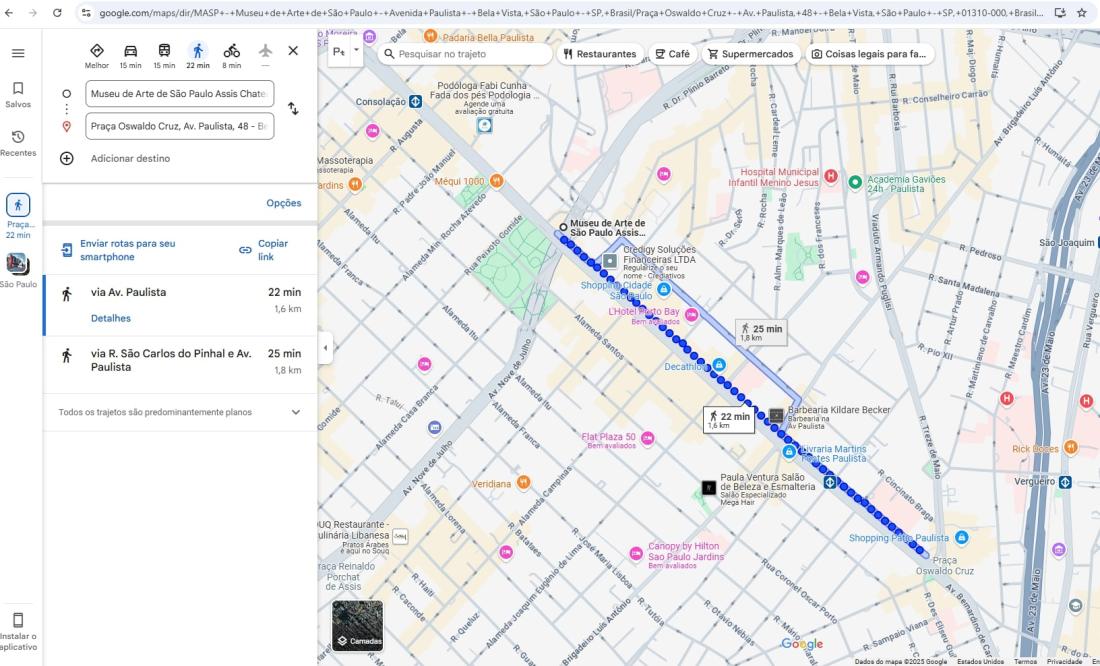Image resolution: width=1100 pixels, height=666 pixels.
Task: Open the Termos link at map bottom
Action: click(x=1025, y=661)
